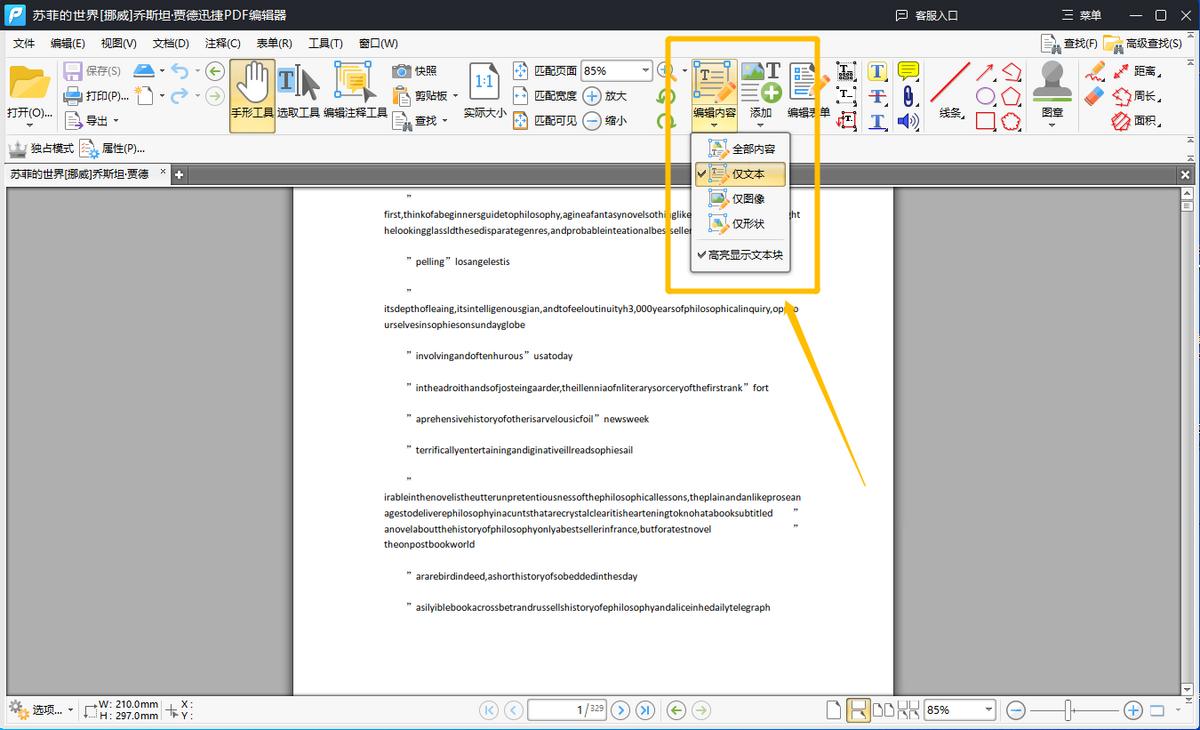Toggle the 高亮显示文本块 highlight option

[745, 255]
